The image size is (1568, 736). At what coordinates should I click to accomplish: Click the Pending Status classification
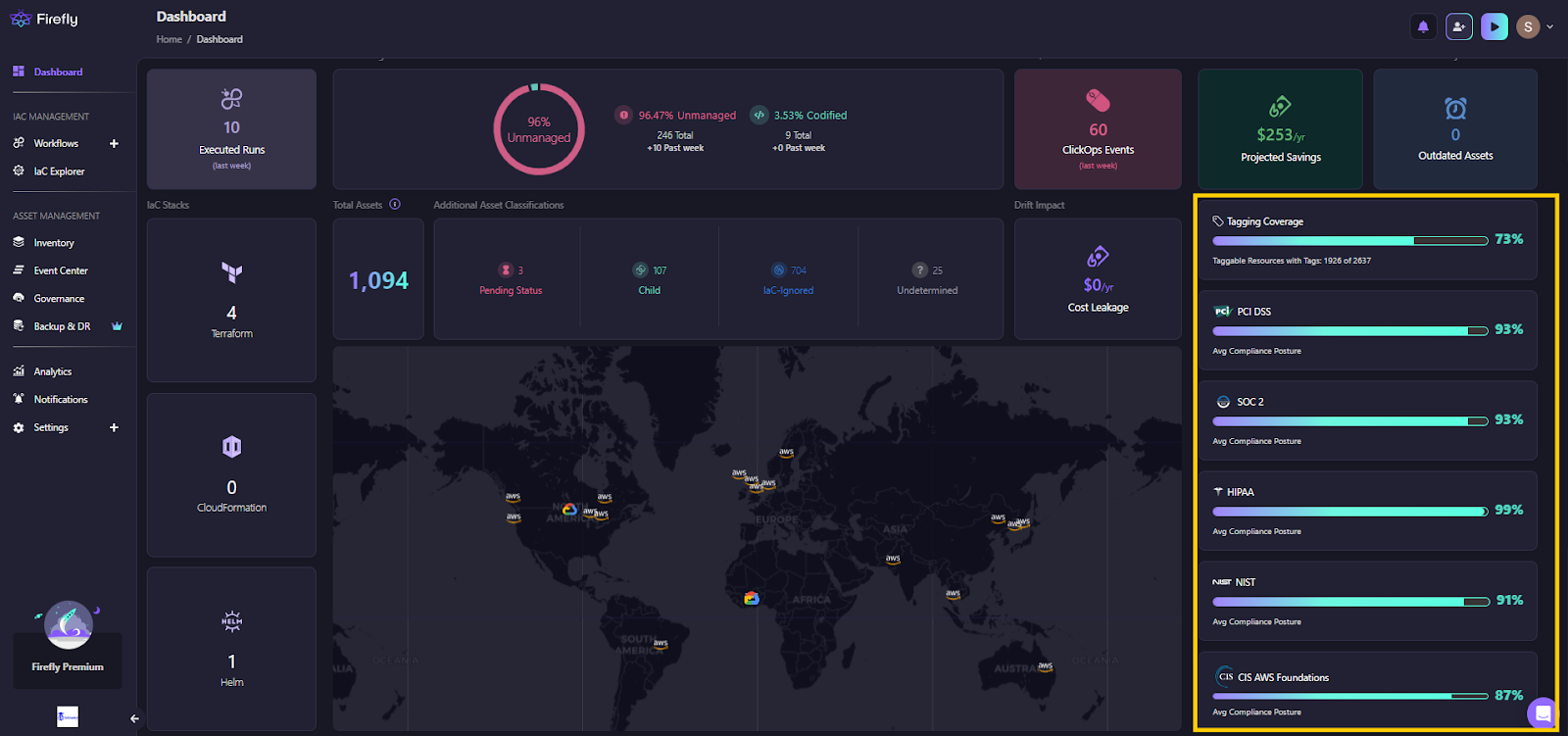tap(511, 279)
